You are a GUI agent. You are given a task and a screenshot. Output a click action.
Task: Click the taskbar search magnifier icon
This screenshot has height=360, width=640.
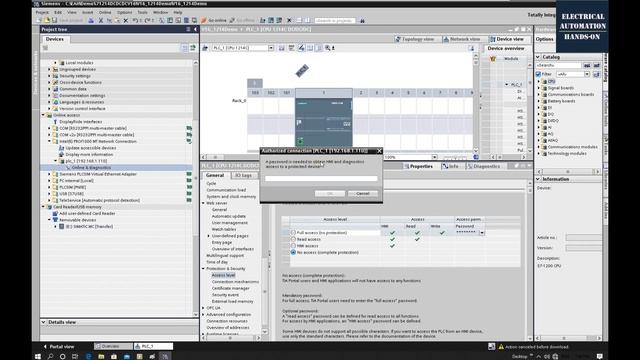[x=51, y=356]
